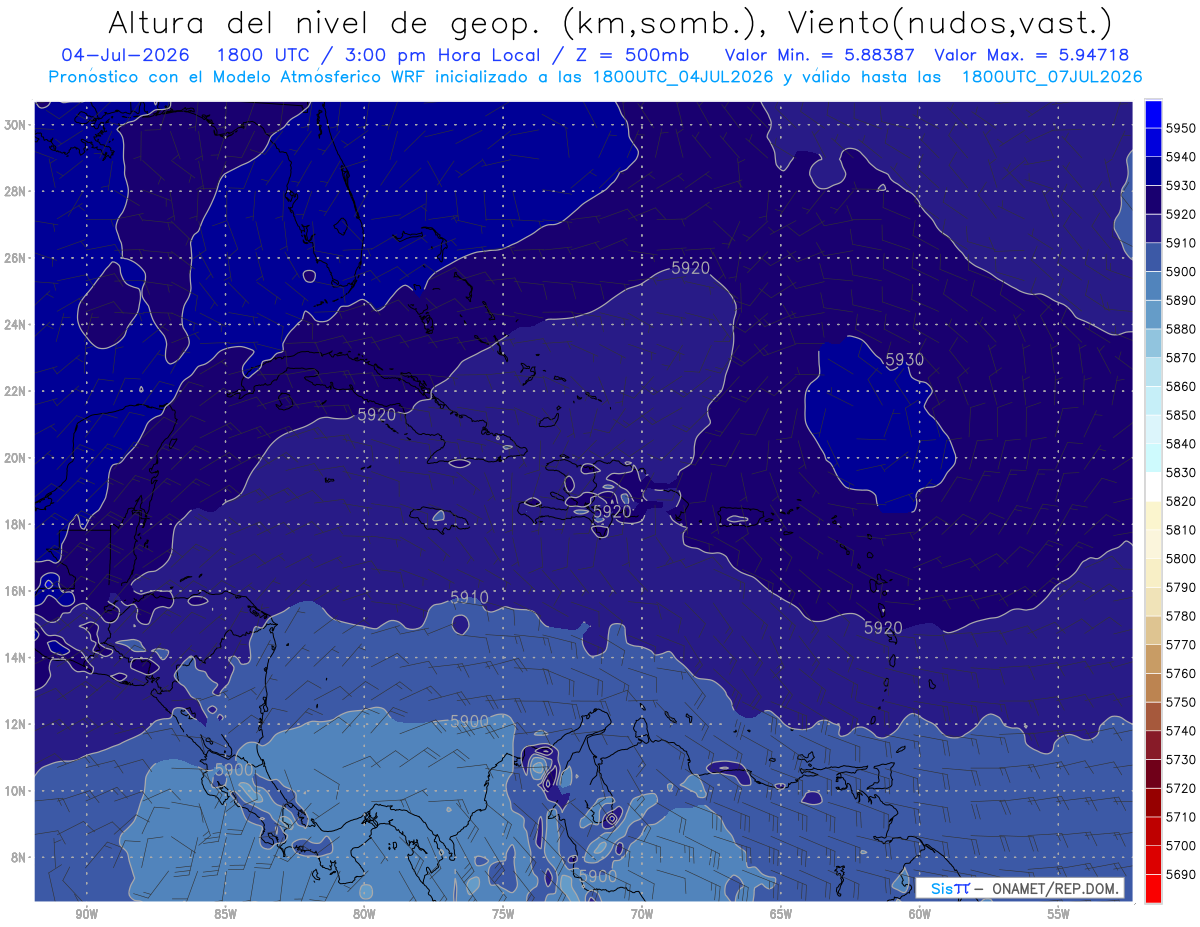The height and width of the screenshot is (927, 1200).
Task: Click the 5730 value on the color scale
Action: point(1180,759)
